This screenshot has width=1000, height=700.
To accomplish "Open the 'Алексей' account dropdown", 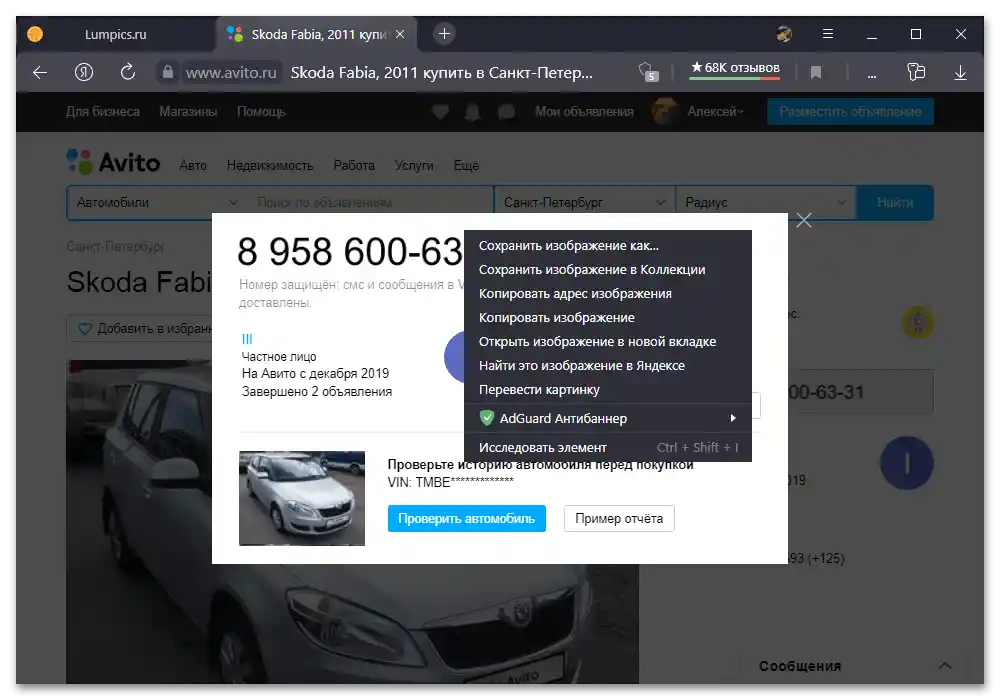I will click(x=715, y=112).
